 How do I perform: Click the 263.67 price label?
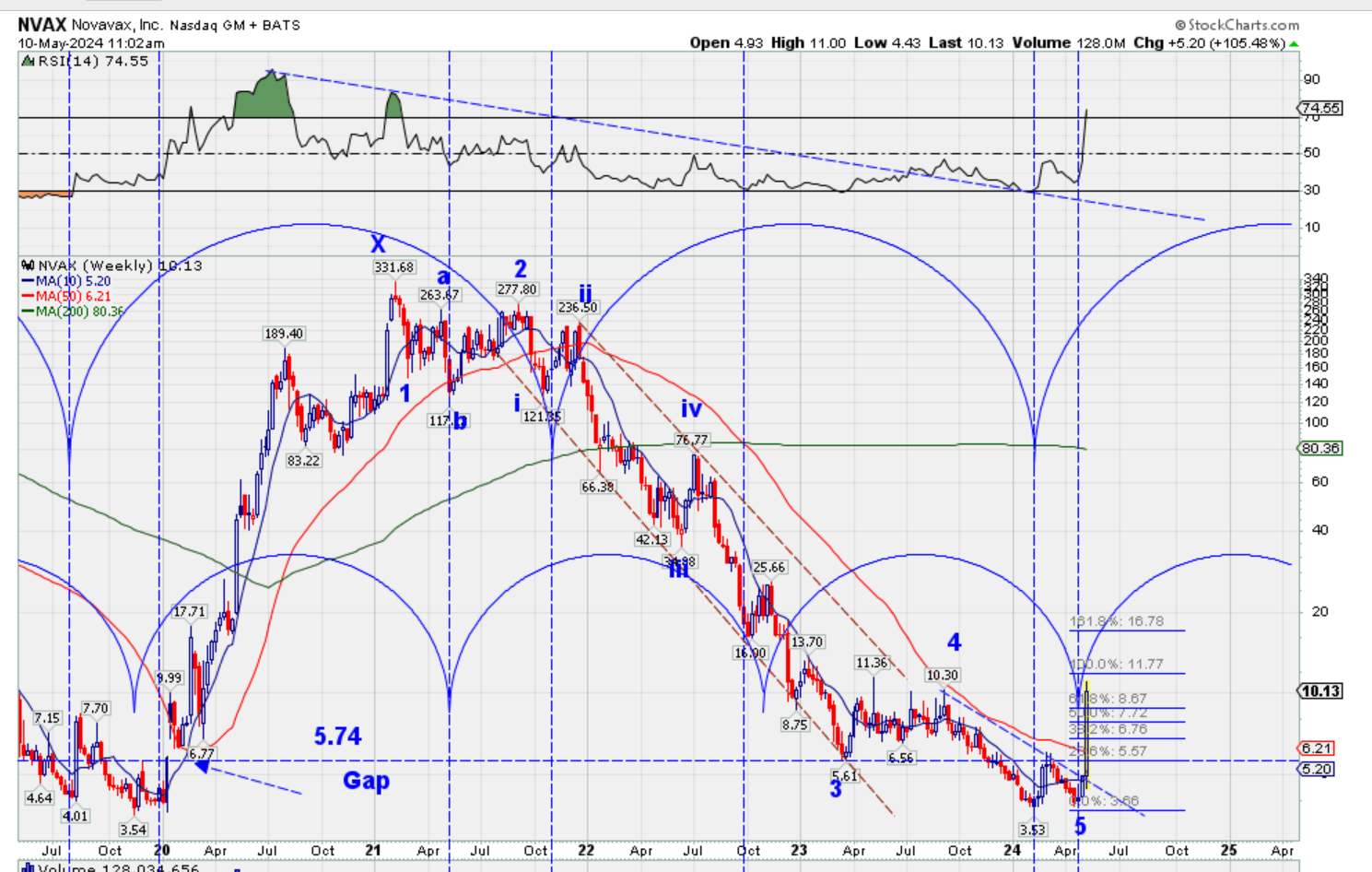point(439,295)
